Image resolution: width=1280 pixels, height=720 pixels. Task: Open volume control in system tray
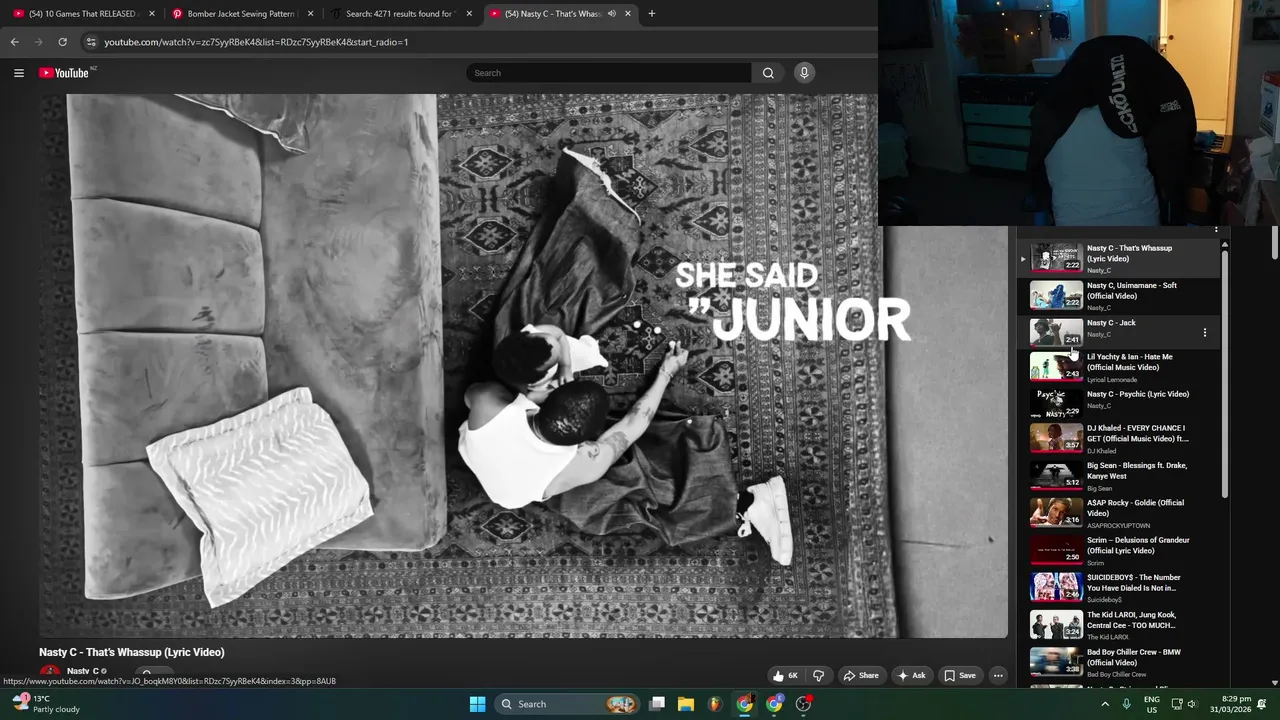pos(1191,704)
